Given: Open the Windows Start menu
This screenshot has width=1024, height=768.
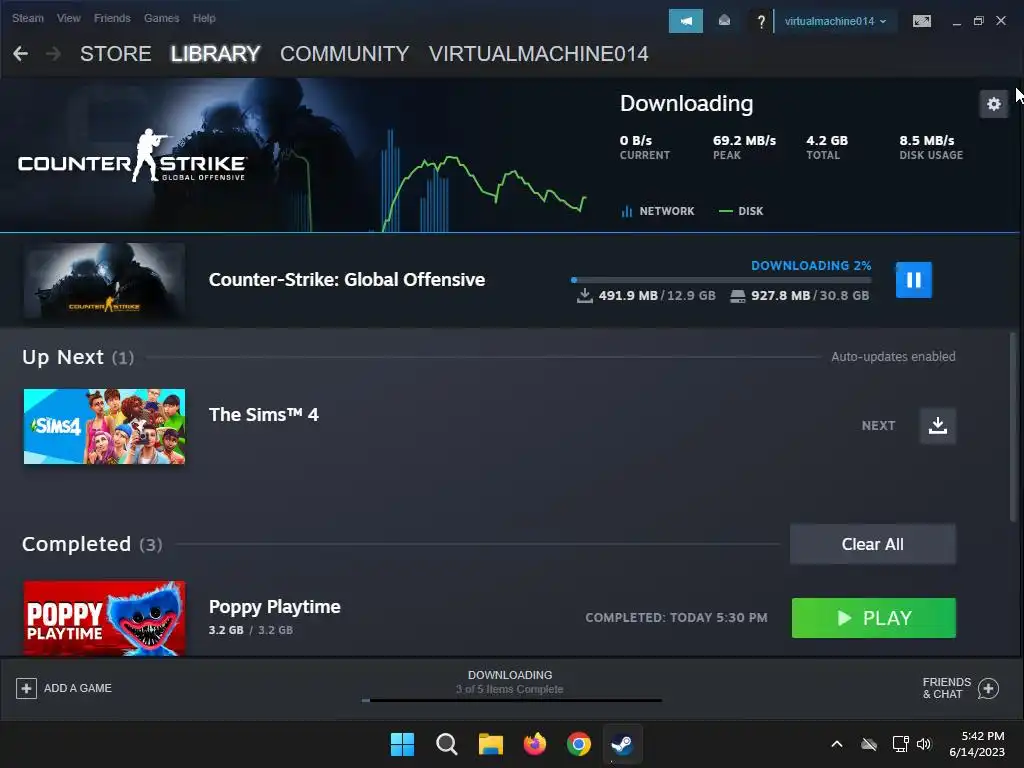Looking at the screenshot, I should click(x=402, y=744).
